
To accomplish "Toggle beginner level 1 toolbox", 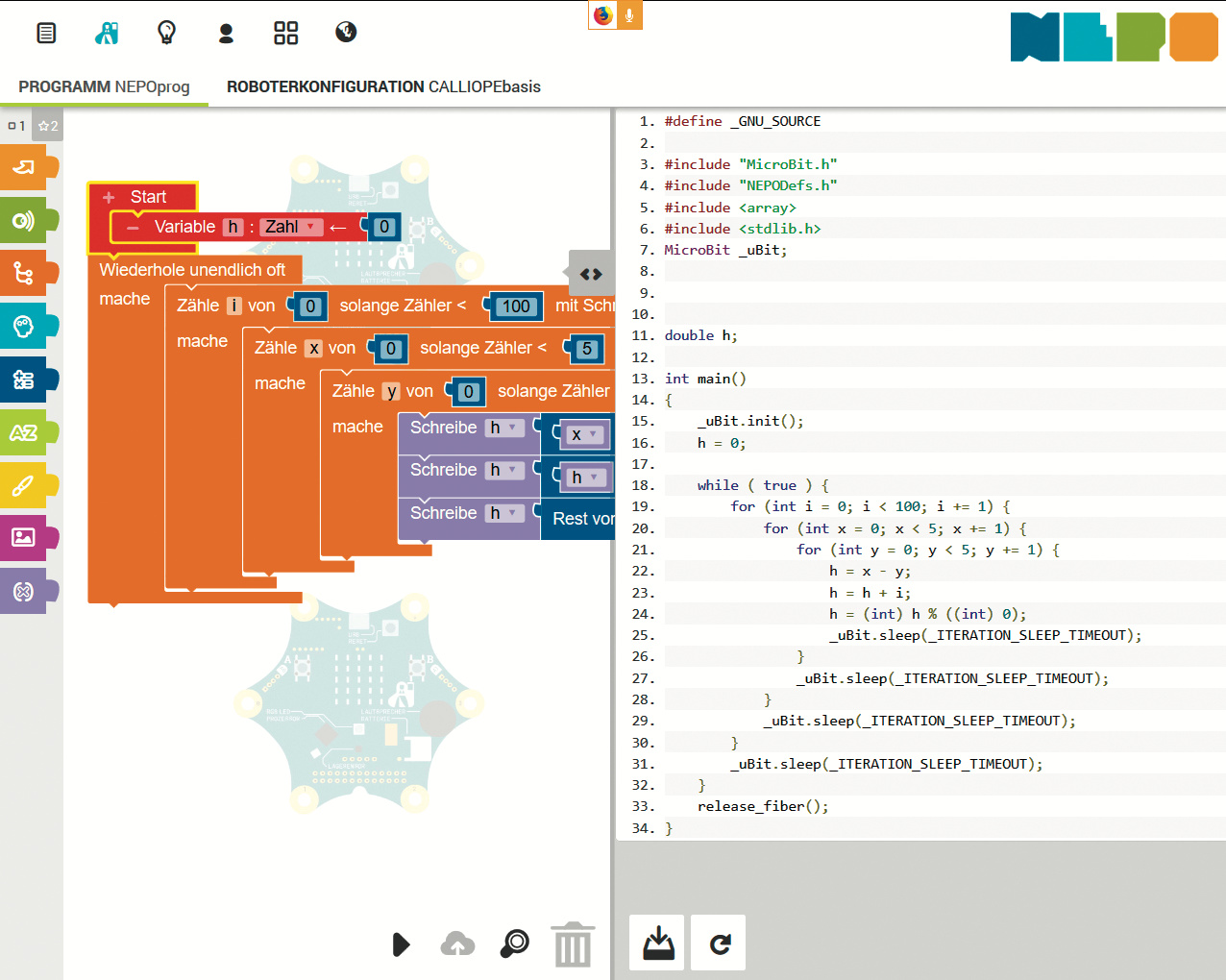I will click(x=17, y=126).
